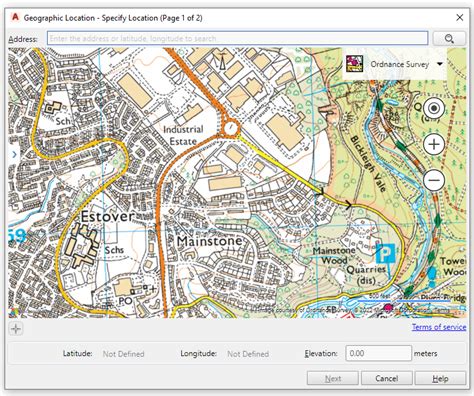Click into the Elevation value field

[378, 353]
